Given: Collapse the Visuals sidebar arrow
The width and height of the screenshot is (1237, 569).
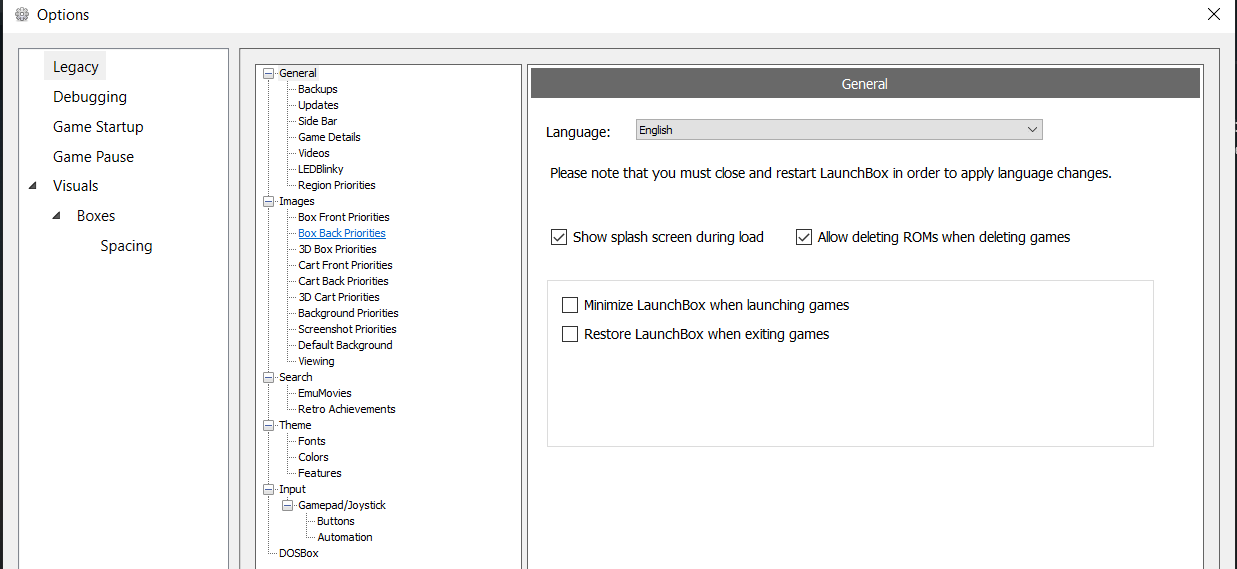Looking at the screenshot, I should [x=33, y=186].
